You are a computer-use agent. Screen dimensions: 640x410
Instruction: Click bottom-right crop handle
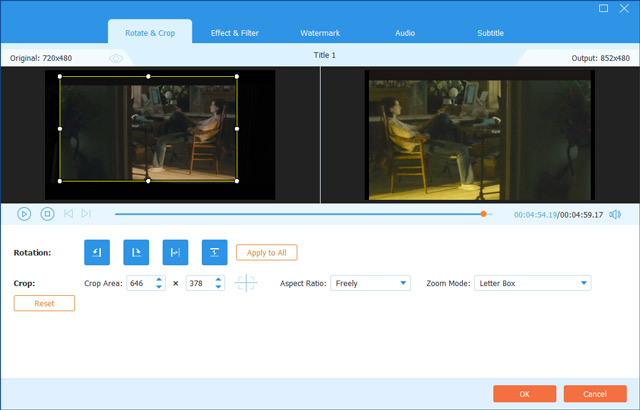point(237,181)
